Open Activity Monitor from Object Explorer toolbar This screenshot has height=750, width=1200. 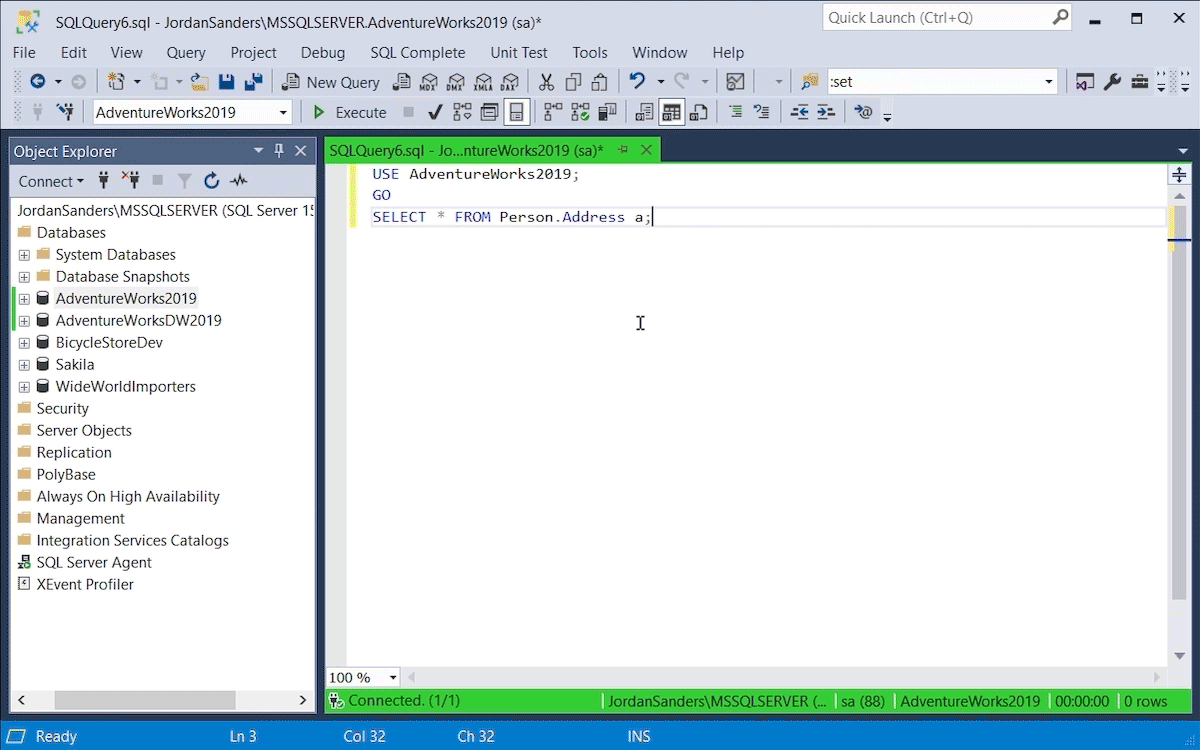click(238, 181)
